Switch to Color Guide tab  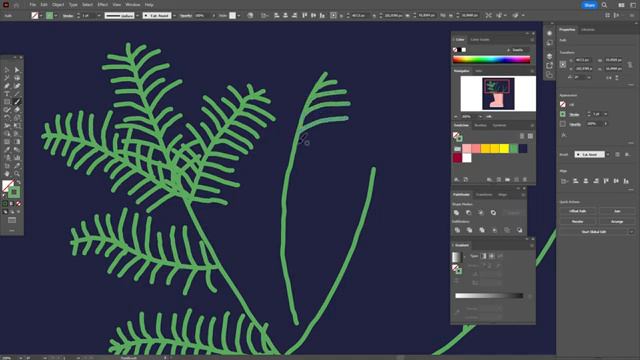point(480,40)
